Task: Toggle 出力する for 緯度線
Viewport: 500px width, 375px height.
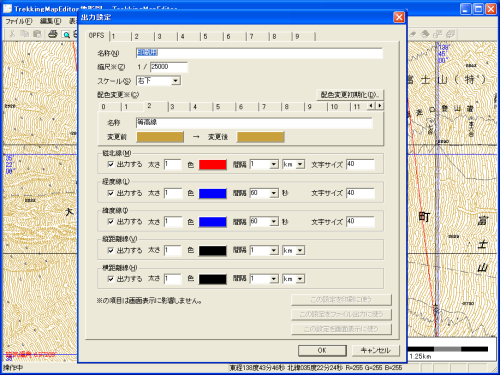Action: pyautogui.click(x=111, y=222)
